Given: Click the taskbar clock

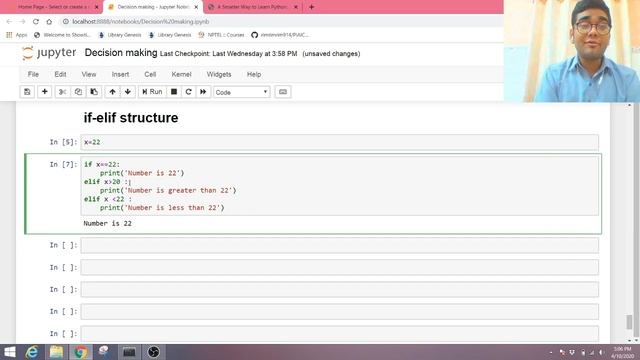Looking at the screenshot, I should pos(622,352).
